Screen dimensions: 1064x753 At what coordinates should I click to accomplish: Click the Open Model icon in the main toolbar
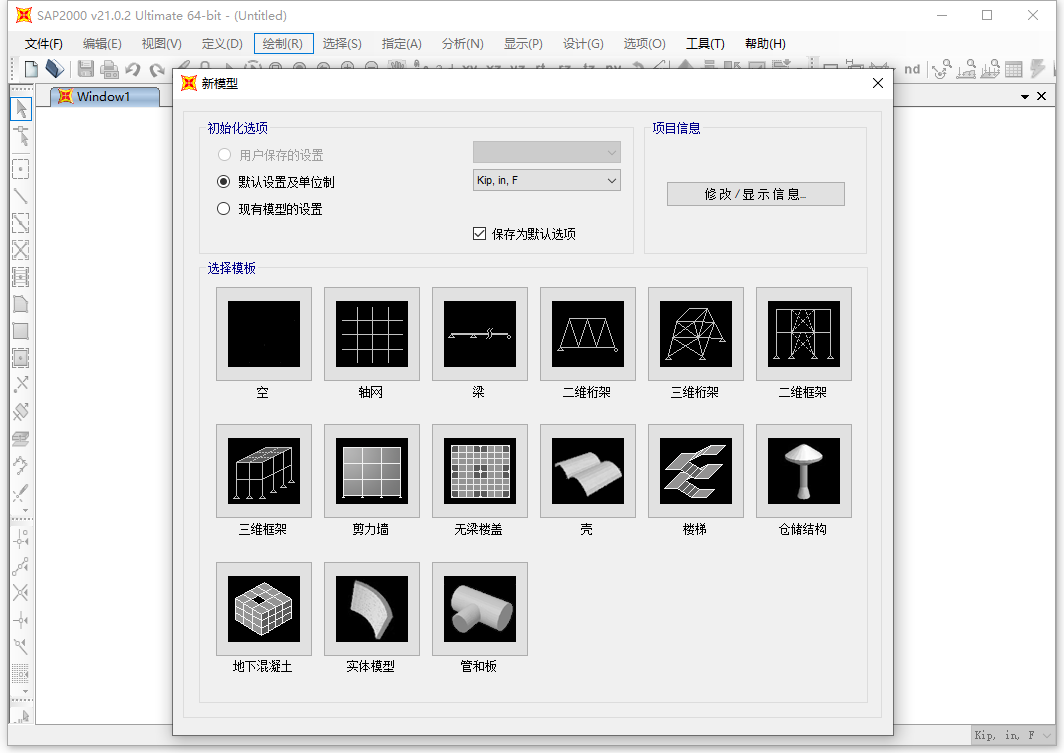[55, 69]
